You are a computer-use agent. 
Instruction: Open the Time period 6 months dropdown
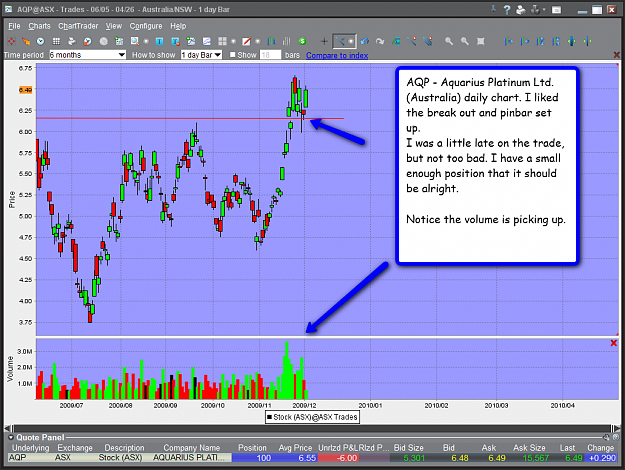[x=87, y=55]
